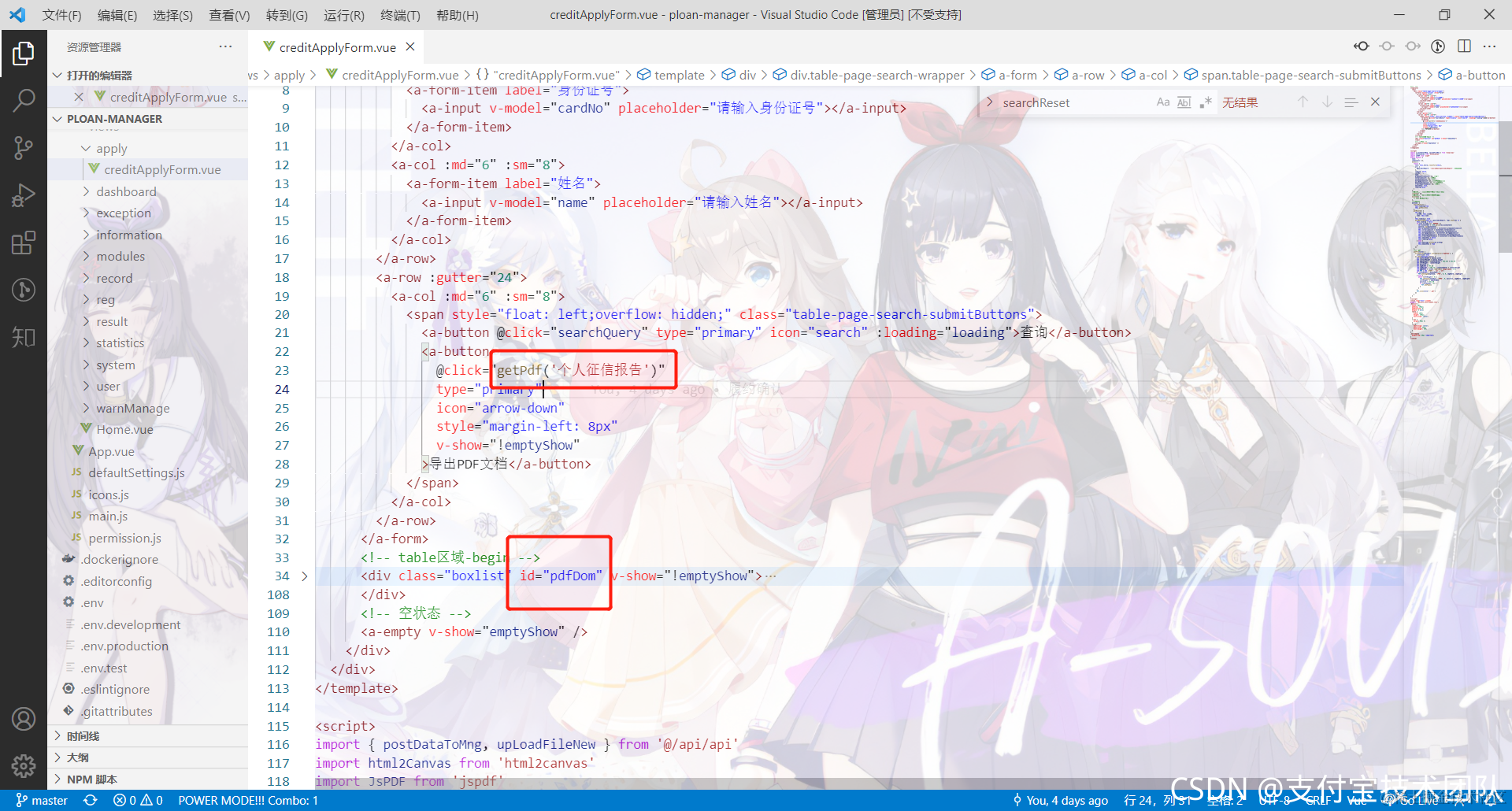Open the 终端(T) menu

pyautogui.click(x=400, y=15)
